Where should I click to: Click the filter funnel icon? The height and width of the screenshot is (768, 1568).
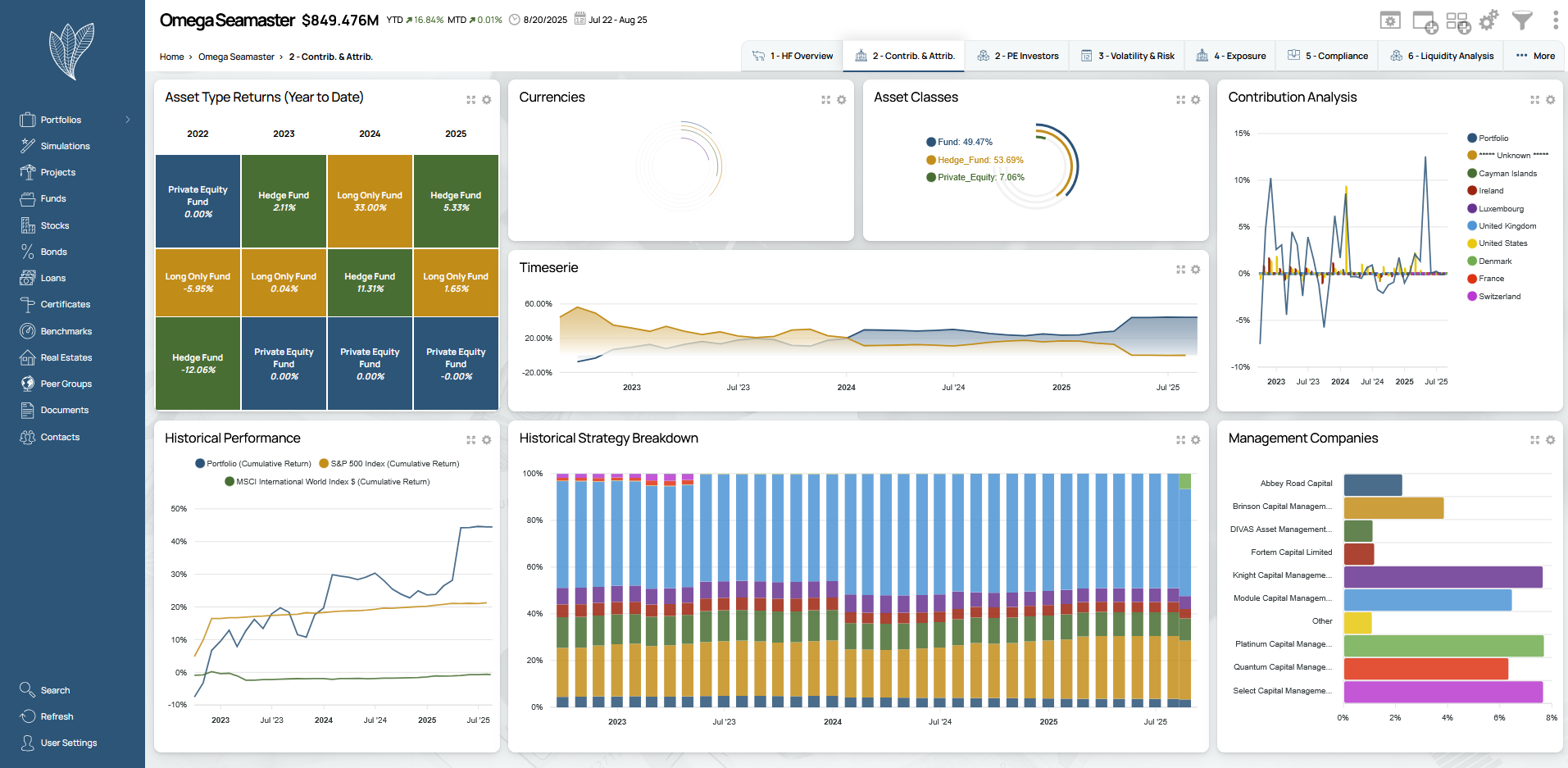point(1522,20)
